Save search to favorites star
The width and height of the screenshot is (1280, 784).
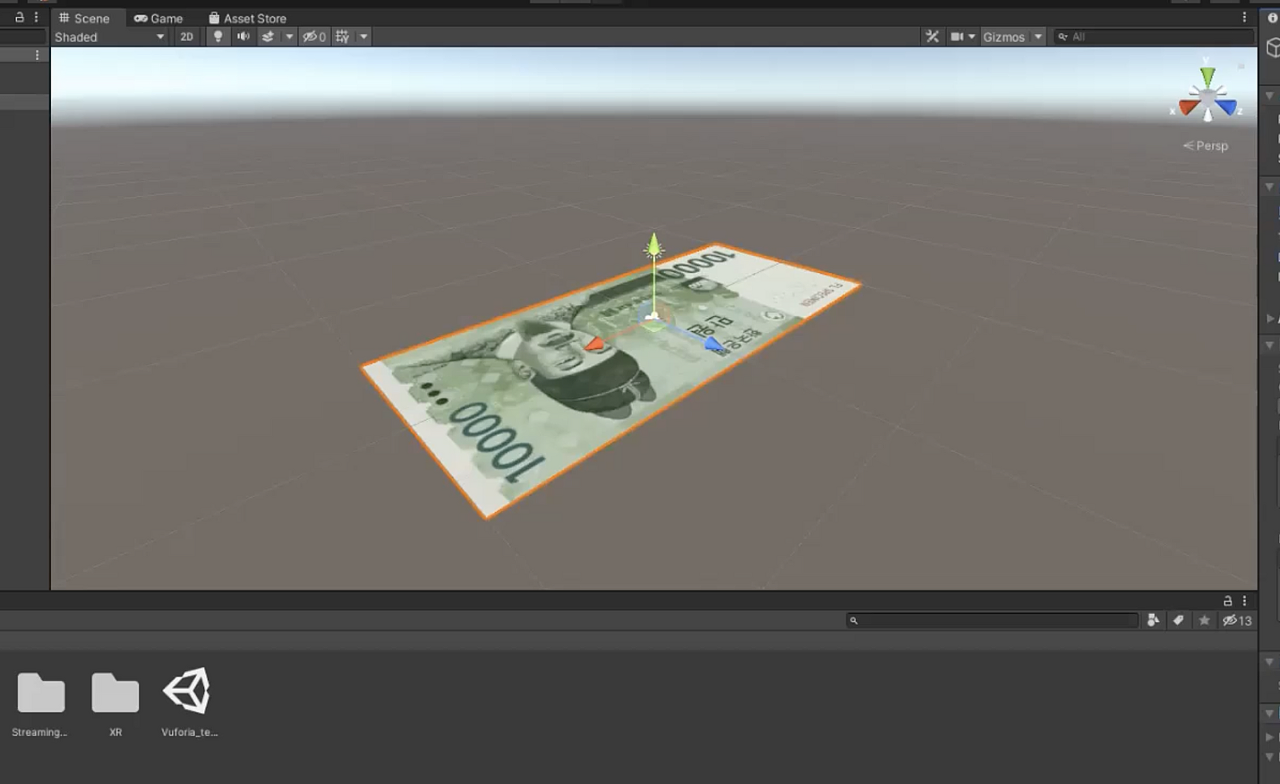tap(1204, 621)
